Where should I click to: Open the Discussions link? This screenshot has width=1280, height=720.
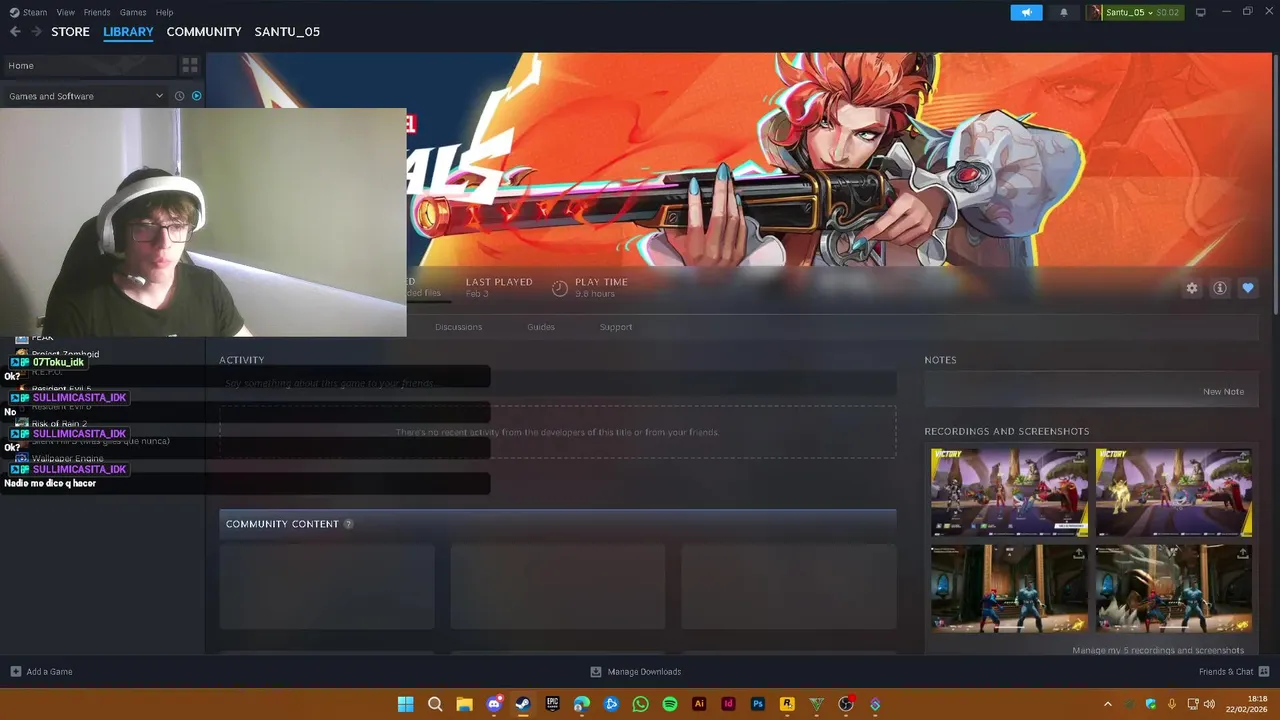point(458,327)
